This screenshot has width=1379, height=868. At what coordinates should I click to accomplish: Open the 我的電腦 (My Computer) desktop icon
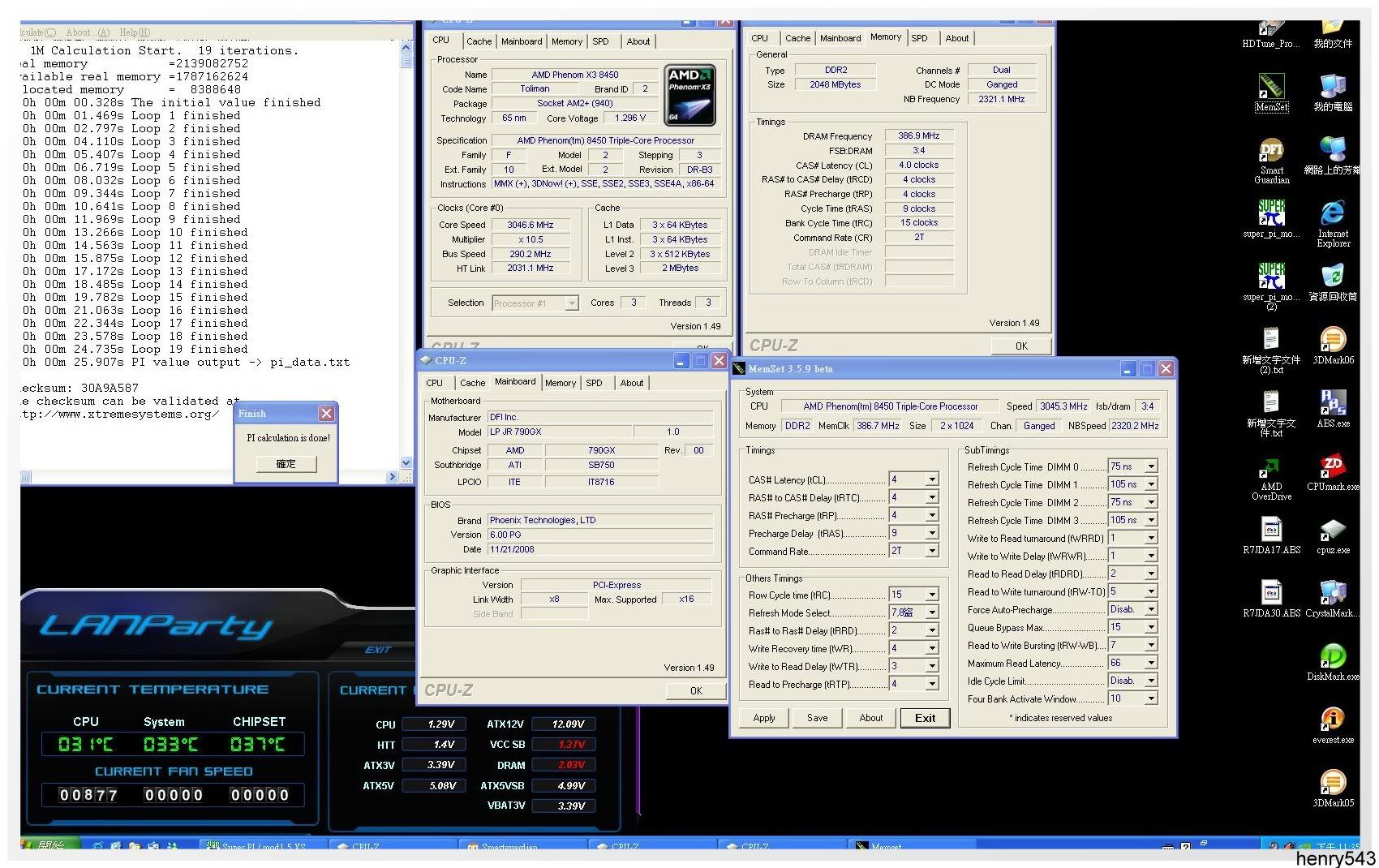tap(1333, 92)
